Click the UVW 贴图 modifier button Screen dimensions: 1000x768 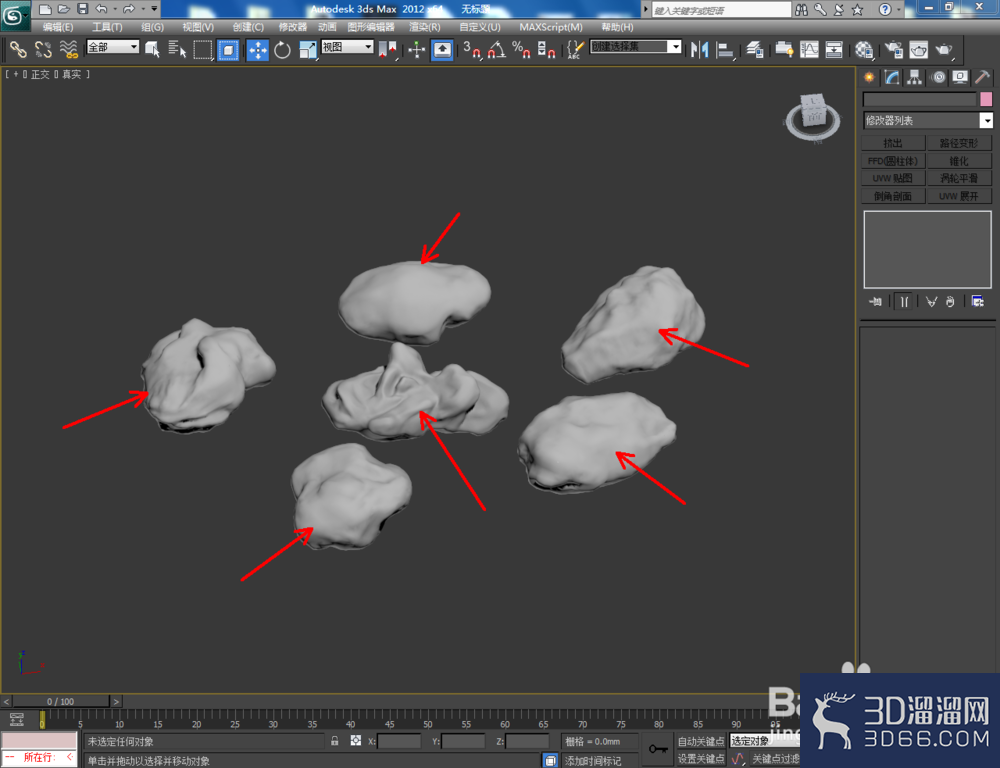pos(893,178)
